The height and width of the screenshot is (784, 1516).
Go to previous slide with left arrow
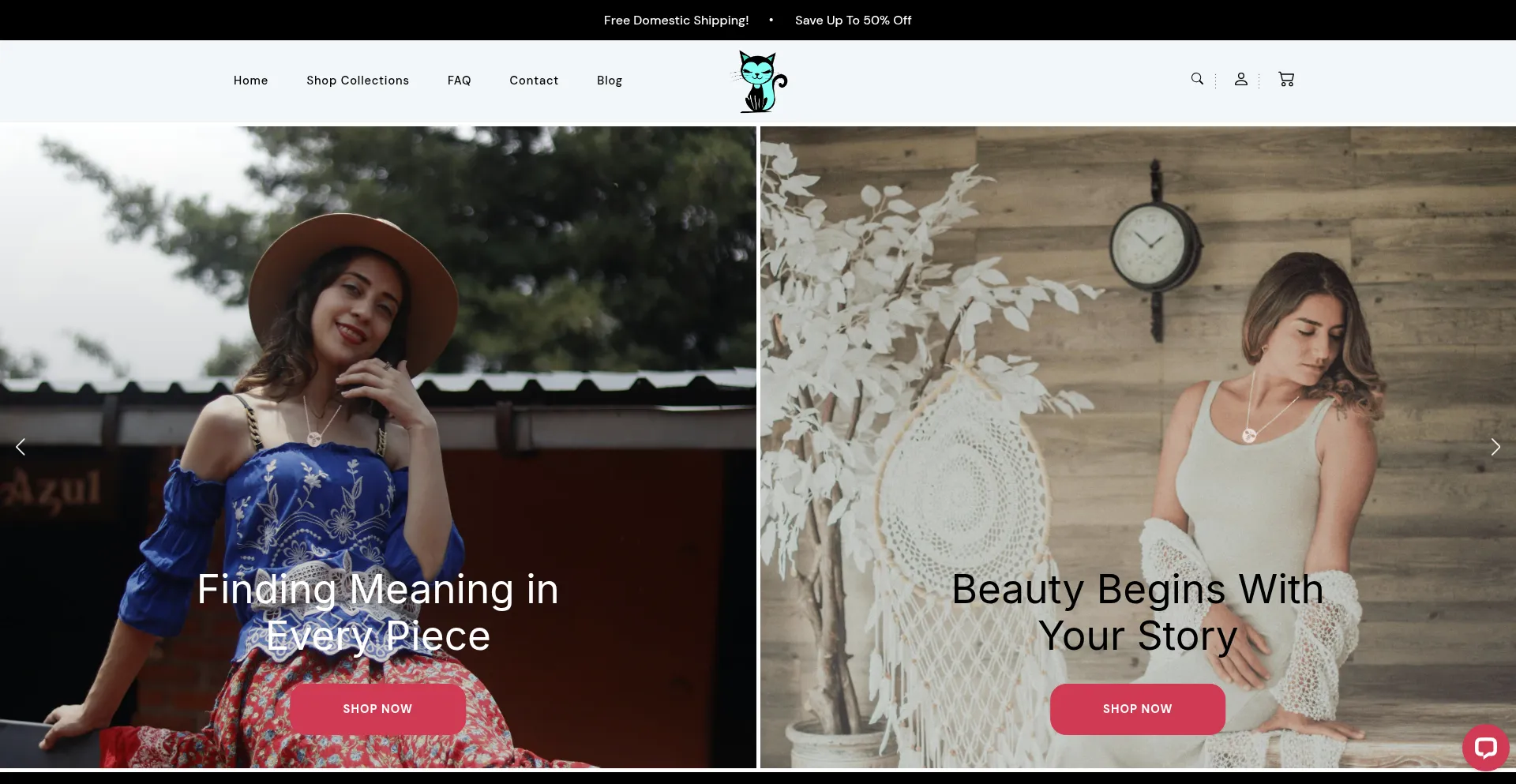pos(21,447)
